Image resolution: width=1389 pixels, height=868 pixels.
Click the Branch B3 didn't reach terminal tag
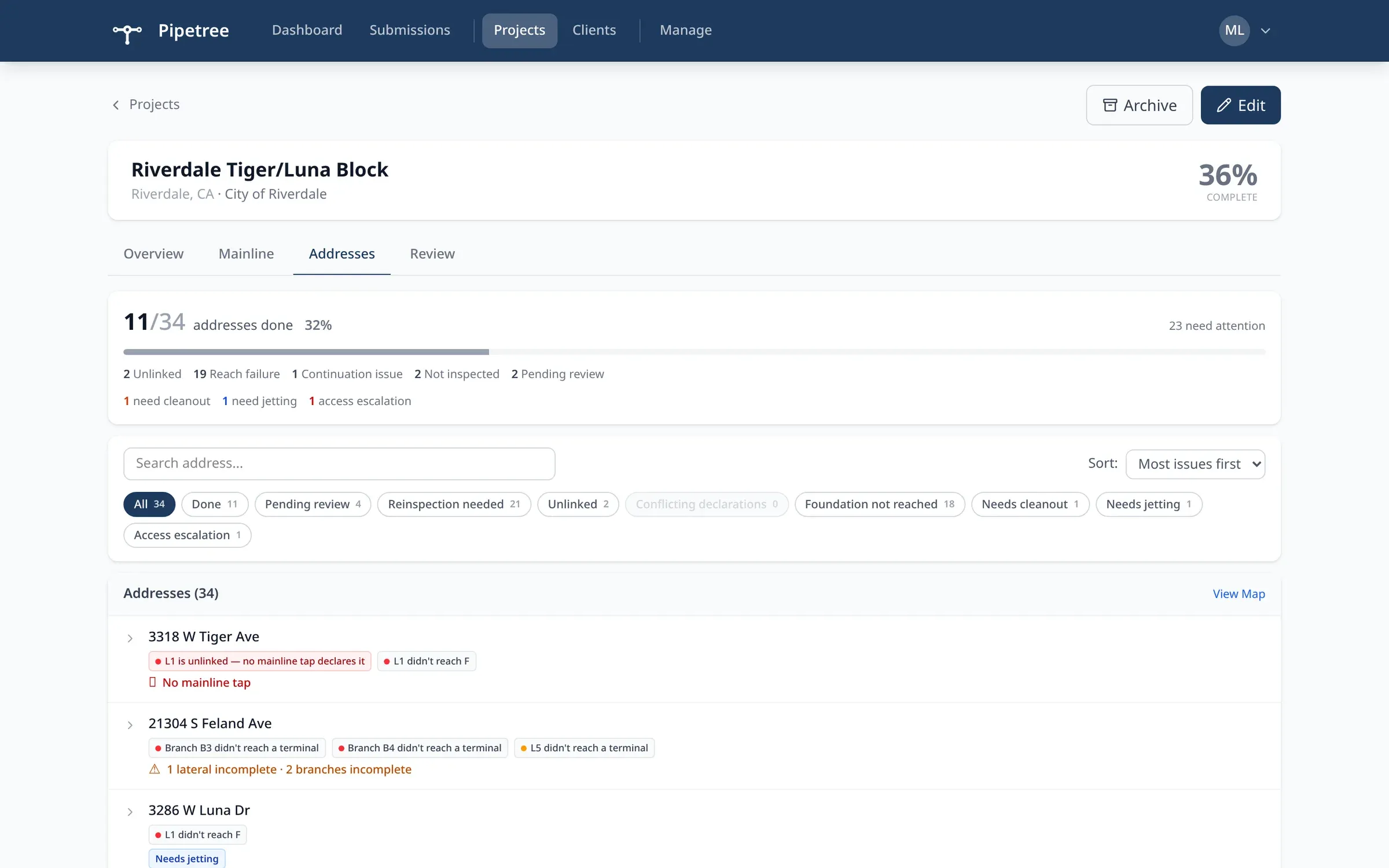point(237,748)
